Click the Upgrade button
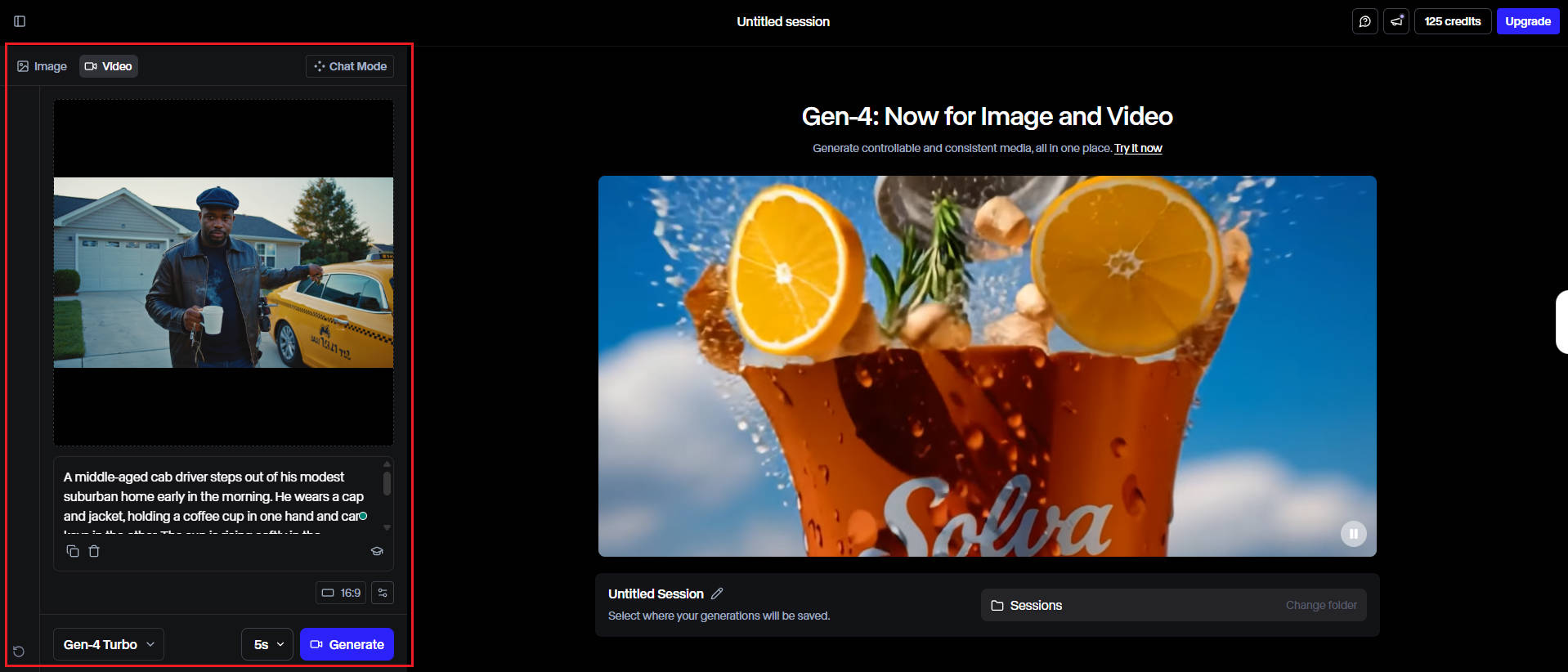This screenshot has height=672, width=1568. 1527,21
